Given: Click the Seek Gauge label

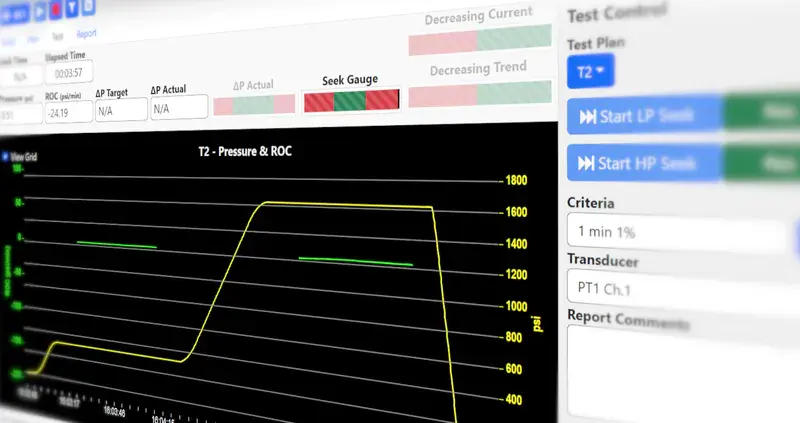Looking at the screenshot, I should [350, 80].
